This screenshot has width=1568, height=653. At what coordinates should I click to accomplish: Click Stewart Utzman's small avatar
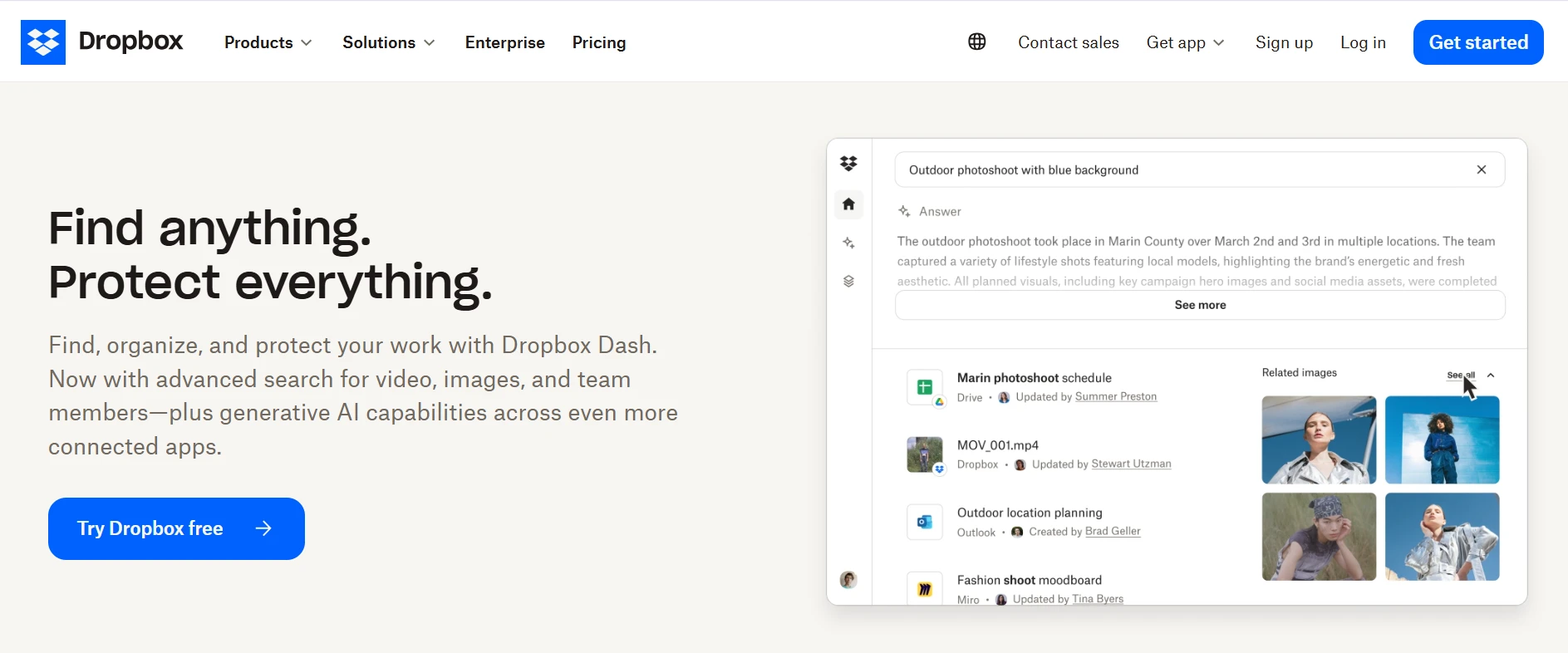[x=1020, y=464]
